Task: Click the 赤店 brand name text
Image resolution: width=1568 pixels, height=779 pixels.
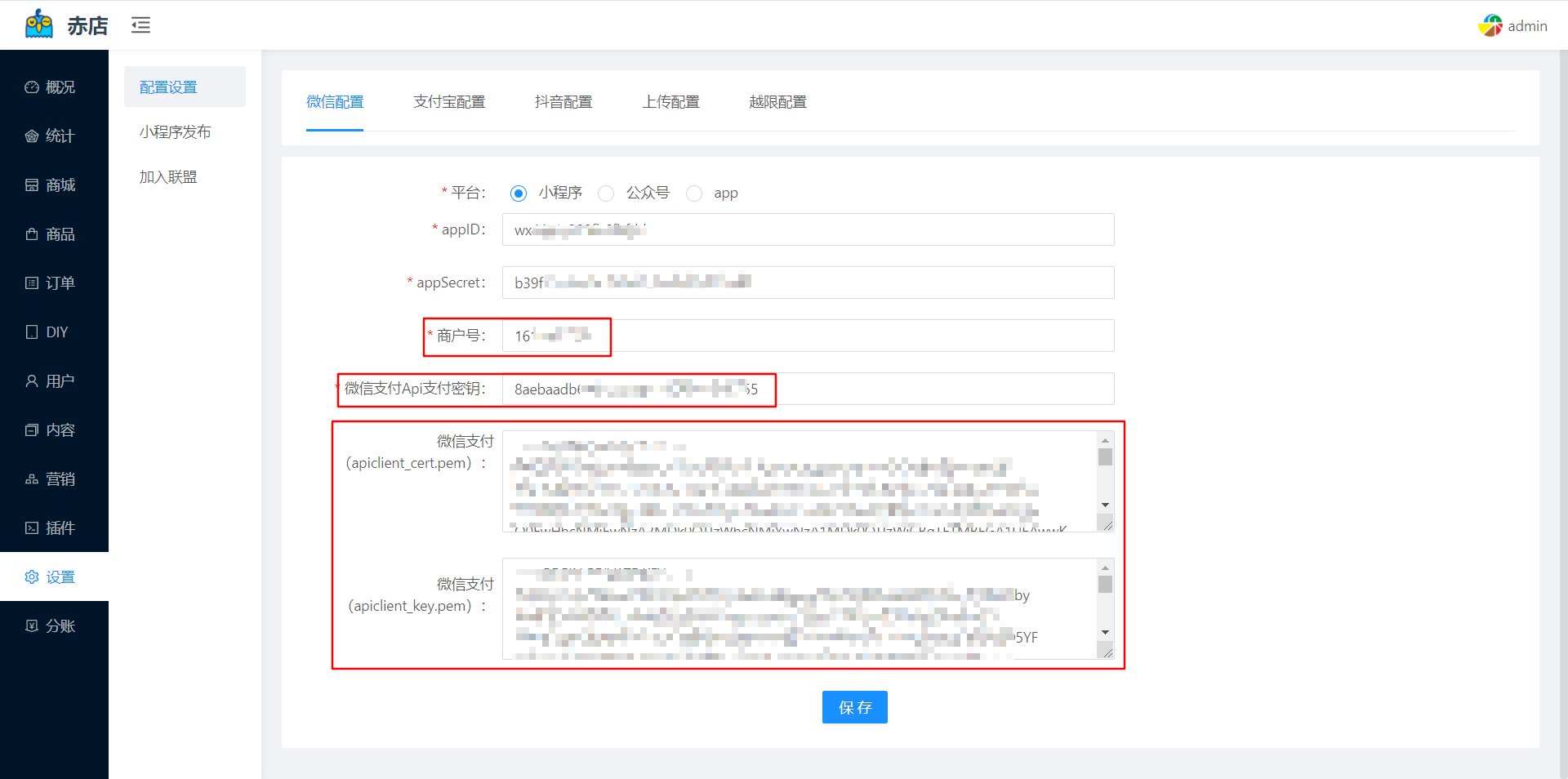Action: pyautogui.click(x=87, y=26)
